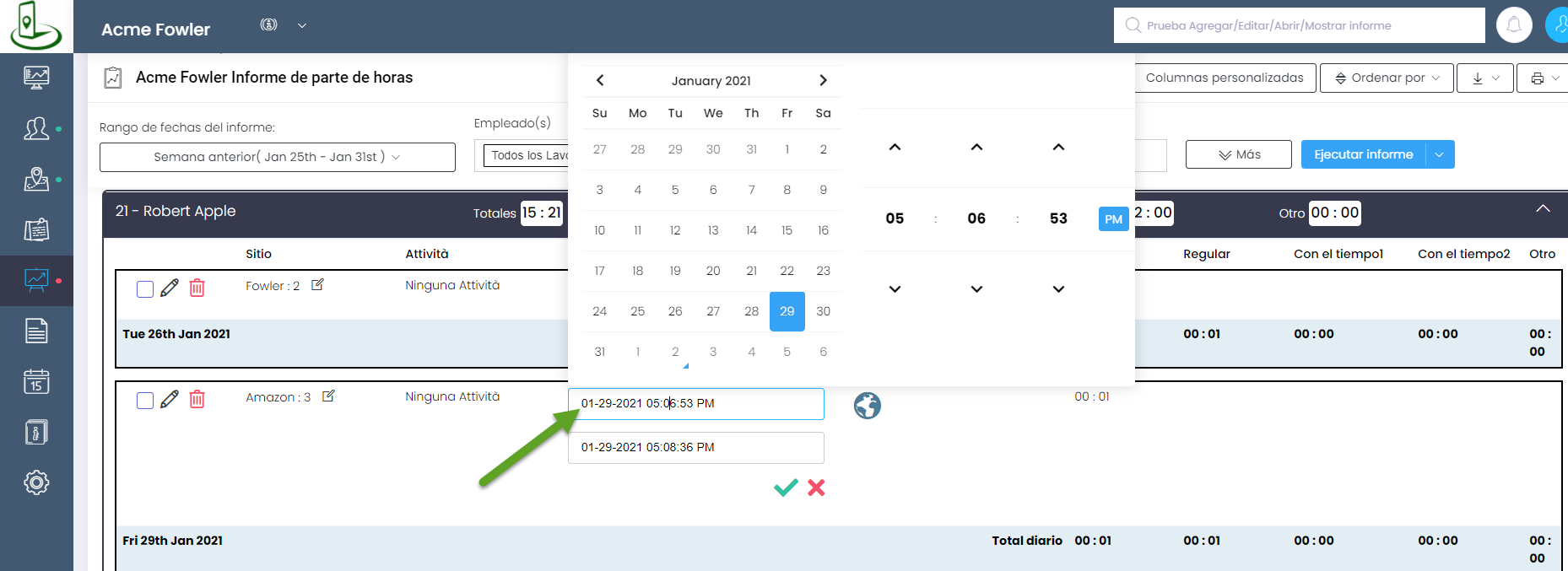Confirm the time edit with green checkmark
The image size is (1568, 571).
click(786, 488)
